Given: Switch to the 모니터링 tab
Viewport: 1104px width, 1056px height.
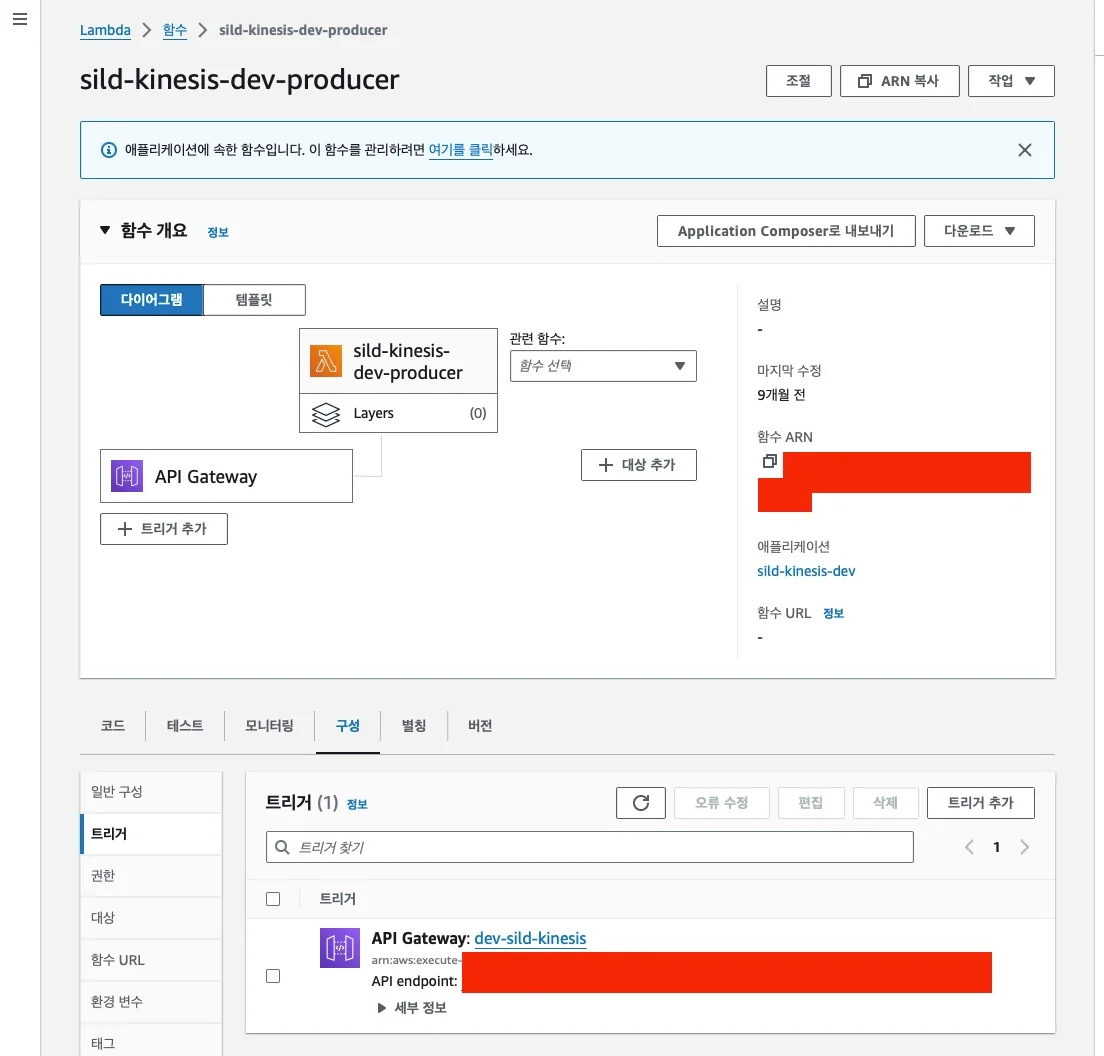Looking at the screenshot, I should [x=269, y=726].
